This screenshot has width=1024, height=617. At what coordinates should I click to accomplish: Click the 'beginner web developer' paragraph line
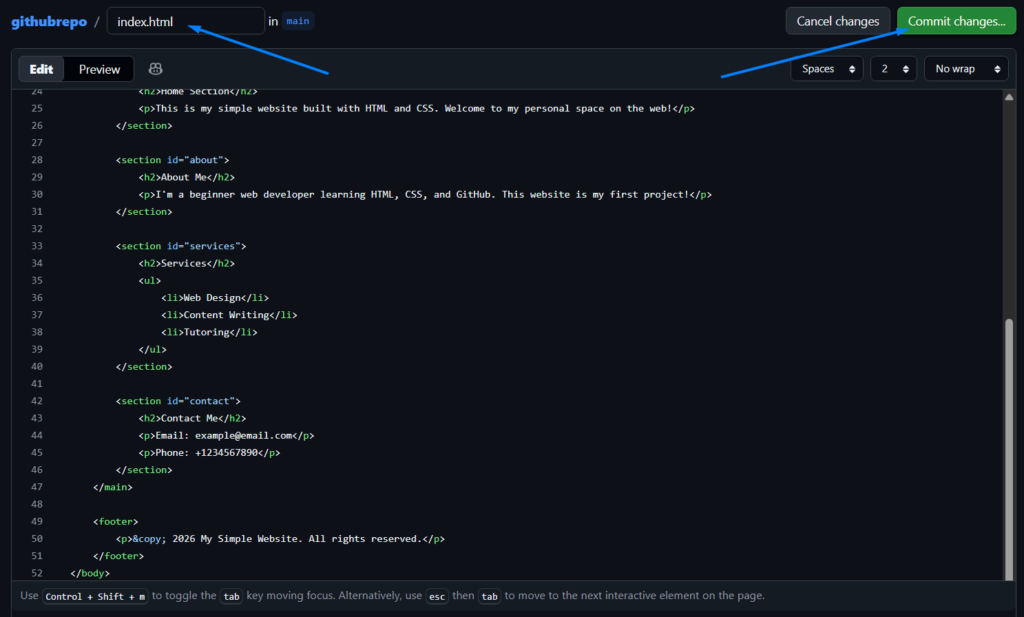click(x=425, y=195)
